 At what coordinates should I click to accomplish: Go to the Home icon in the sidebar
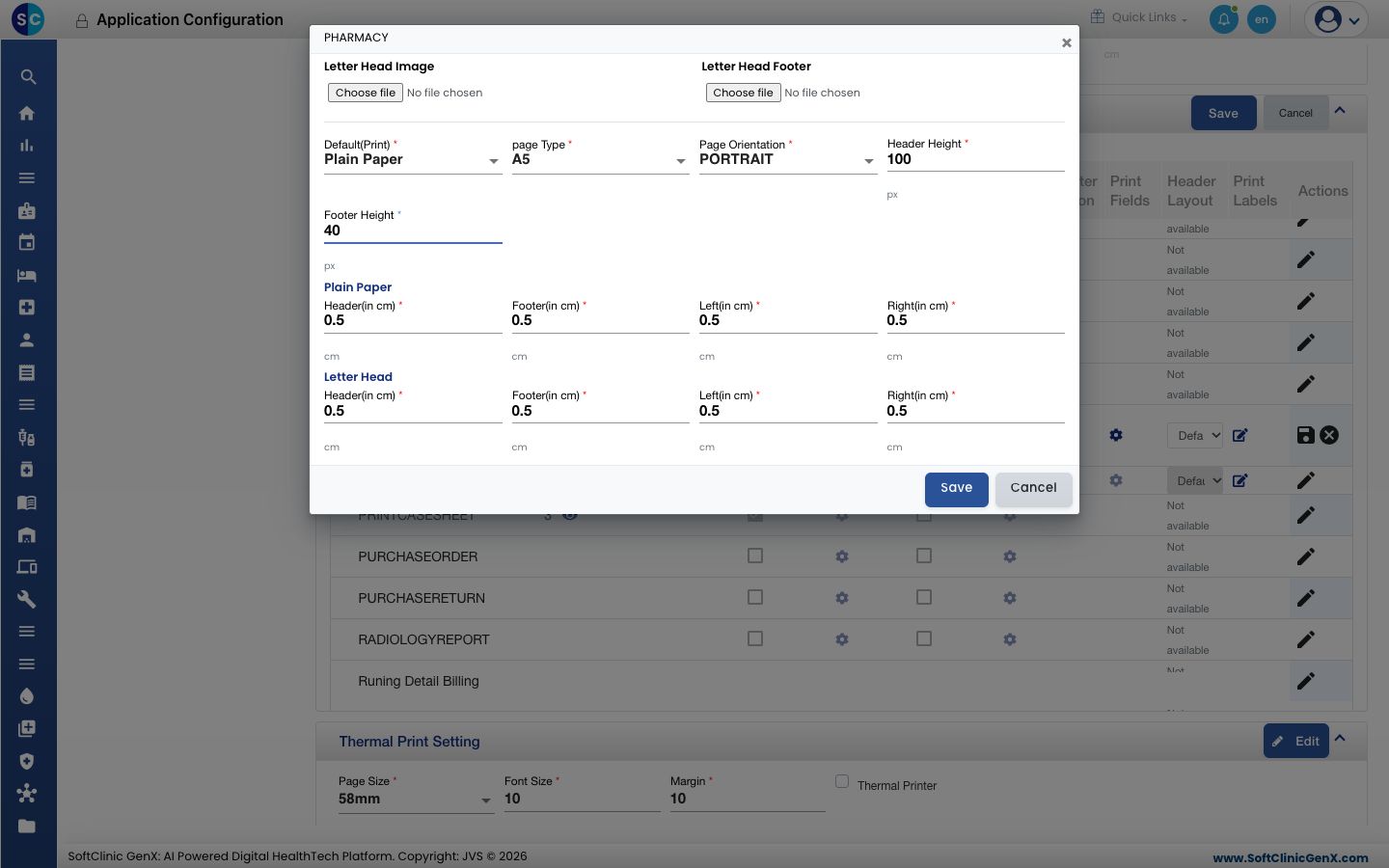[27, 113]
